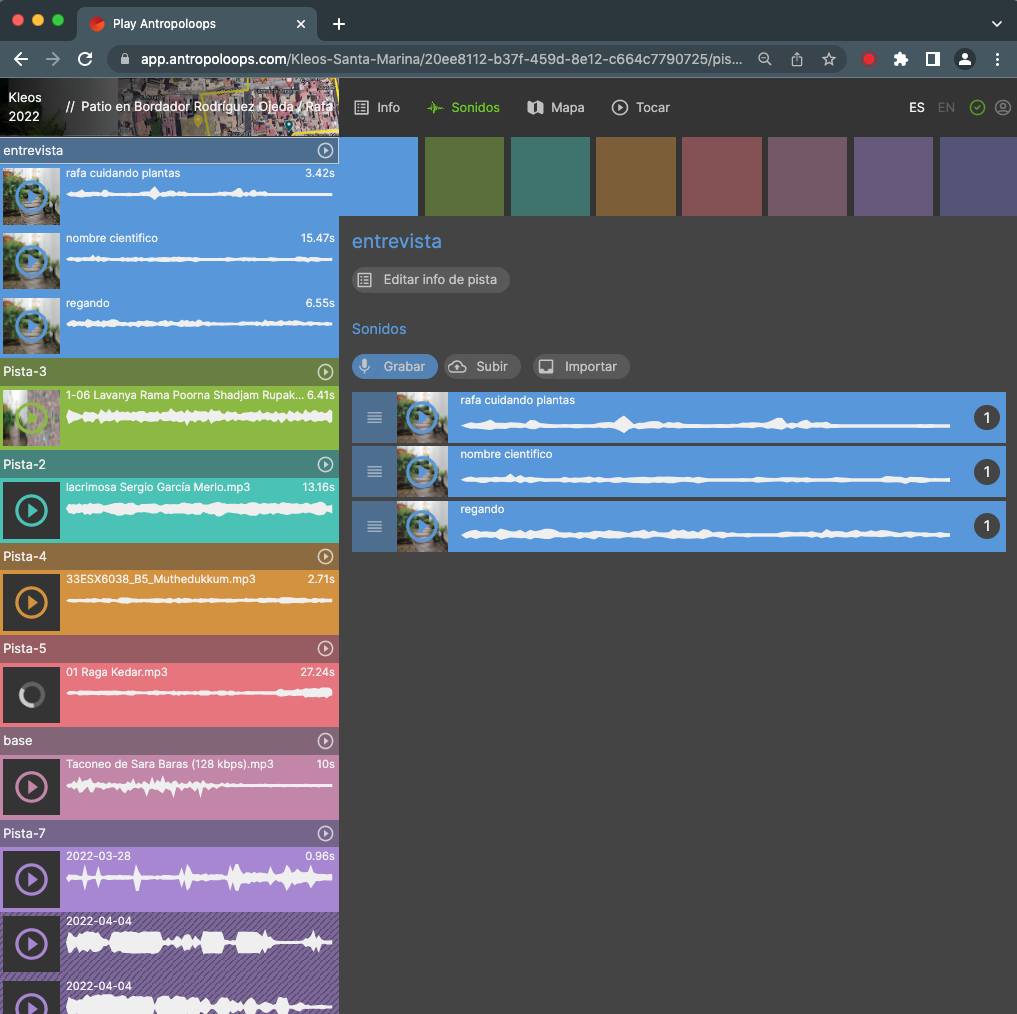1017x1014 pixels.
Task: Play the Pista-2 lacrimosa sound
Action: (31, 511)
